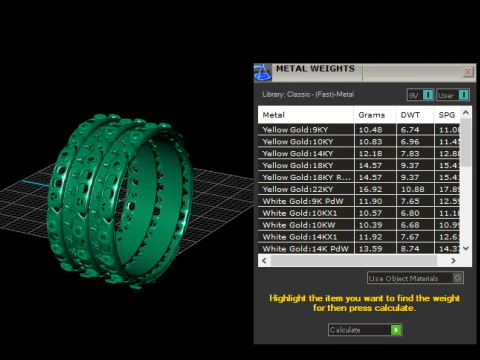
Task: Click the 10.88 DWT value
Action: tap(413, 189)
